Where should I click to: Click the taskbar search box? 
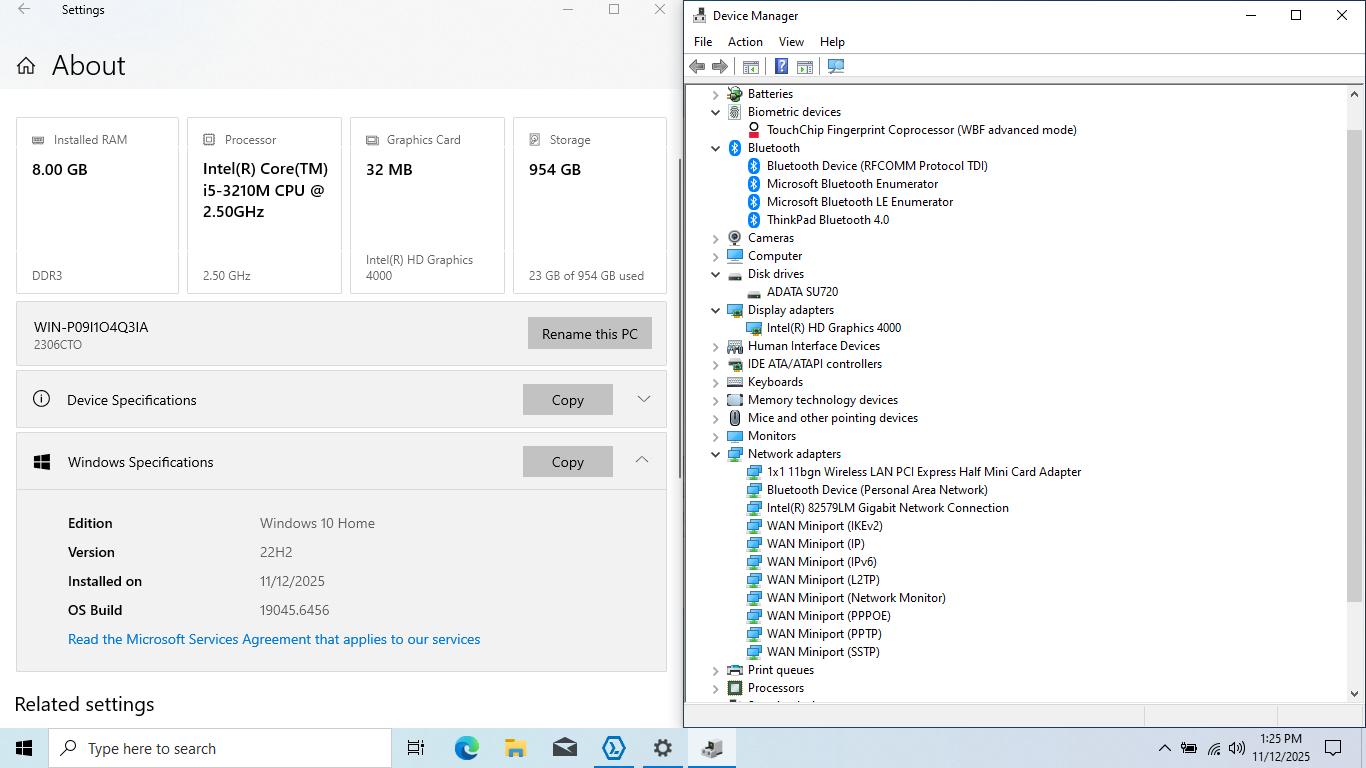click(220, 748)
